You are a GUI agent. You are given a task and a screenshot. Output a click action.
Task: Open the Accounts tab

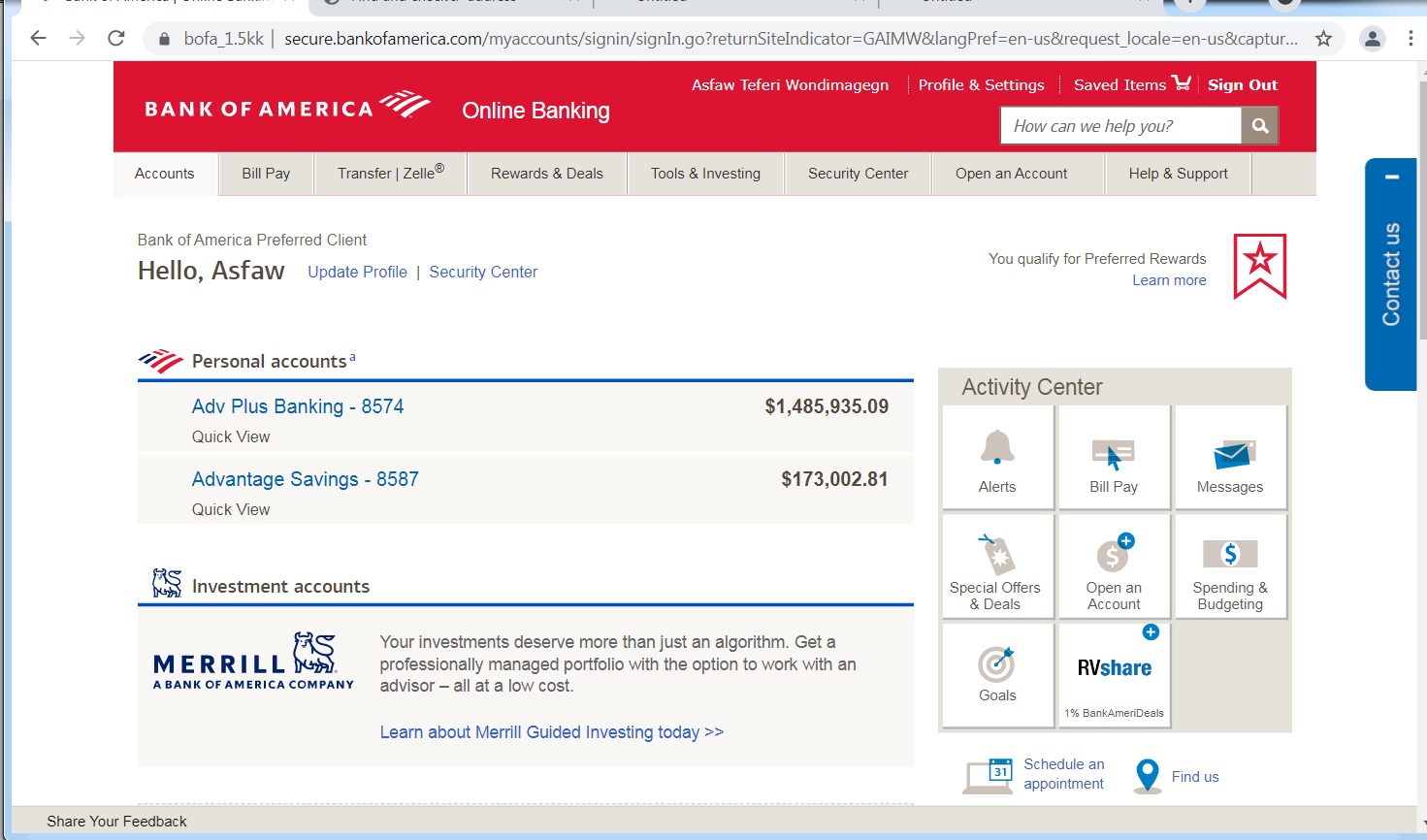point(165,174)
